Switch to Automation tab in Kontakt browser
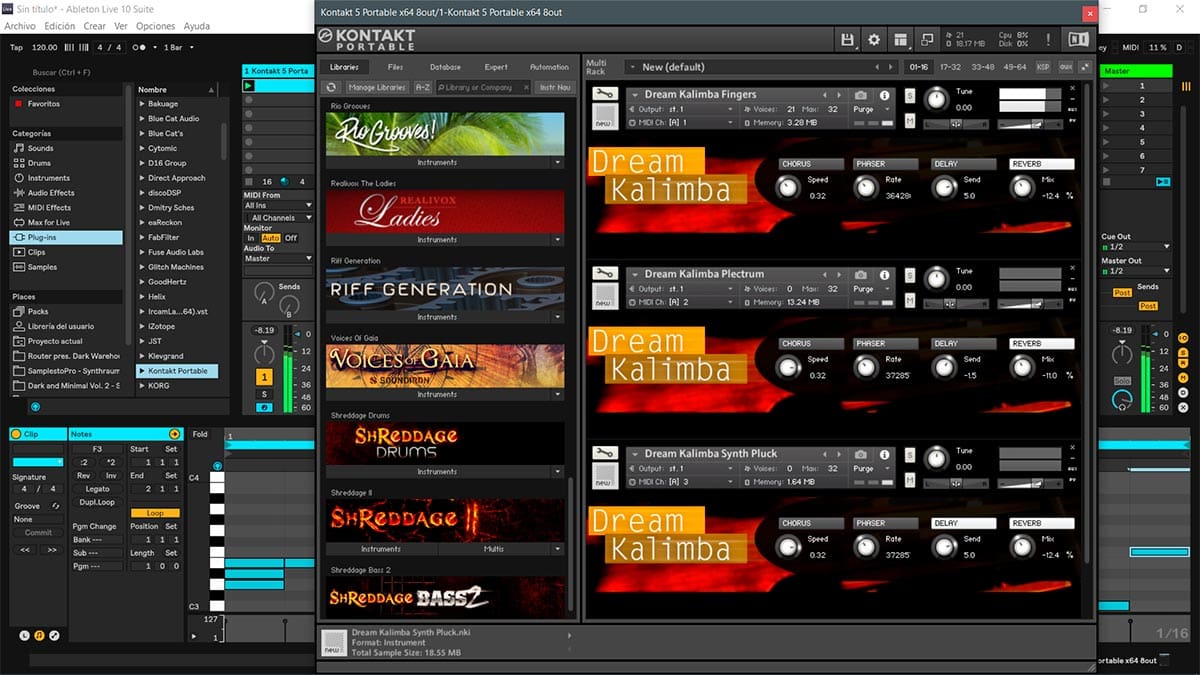Viewport: 1200px width, 675px height. coord(549,67)
